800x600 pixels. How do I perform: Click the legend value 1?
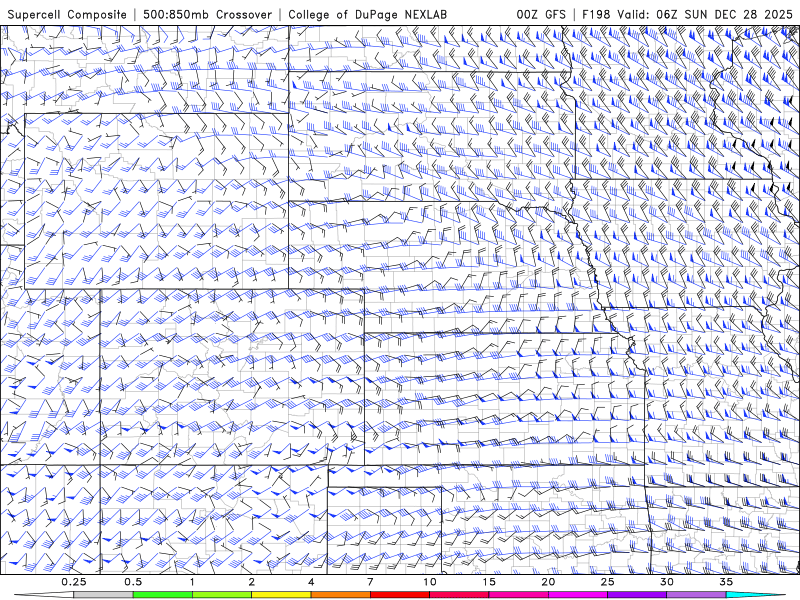(x=192, y=582)
